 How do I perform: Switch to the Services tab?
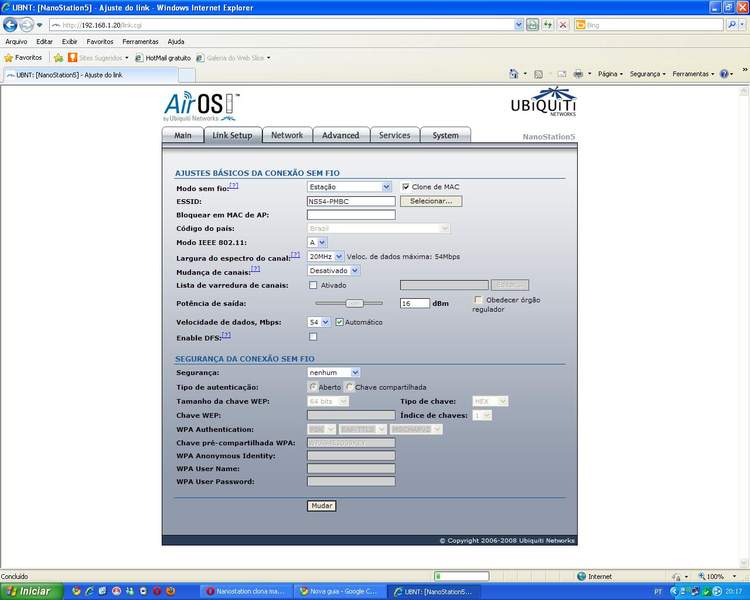click(395, 135)
